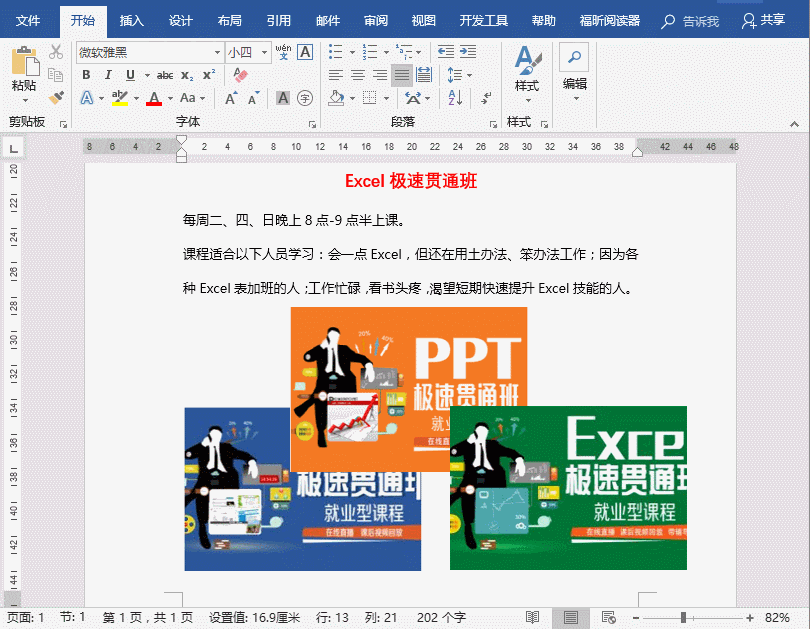810x629 pixels.
Task: Open the font size dropdown 小四
Action: click(265, 52)
